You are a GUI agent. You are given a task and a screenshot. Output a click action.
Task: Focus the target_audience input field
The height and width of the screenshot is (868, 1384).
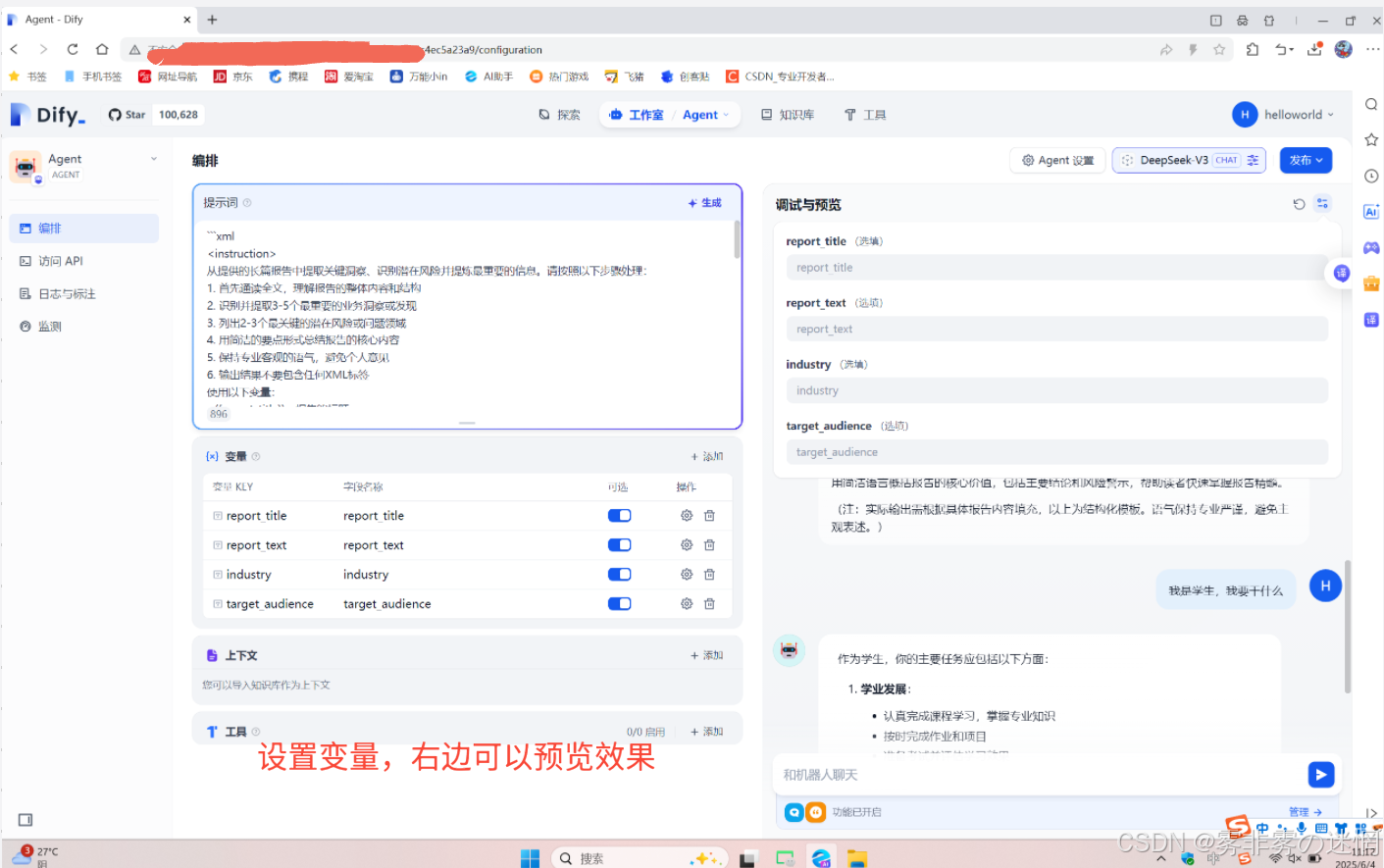(x=1056, y=452)
